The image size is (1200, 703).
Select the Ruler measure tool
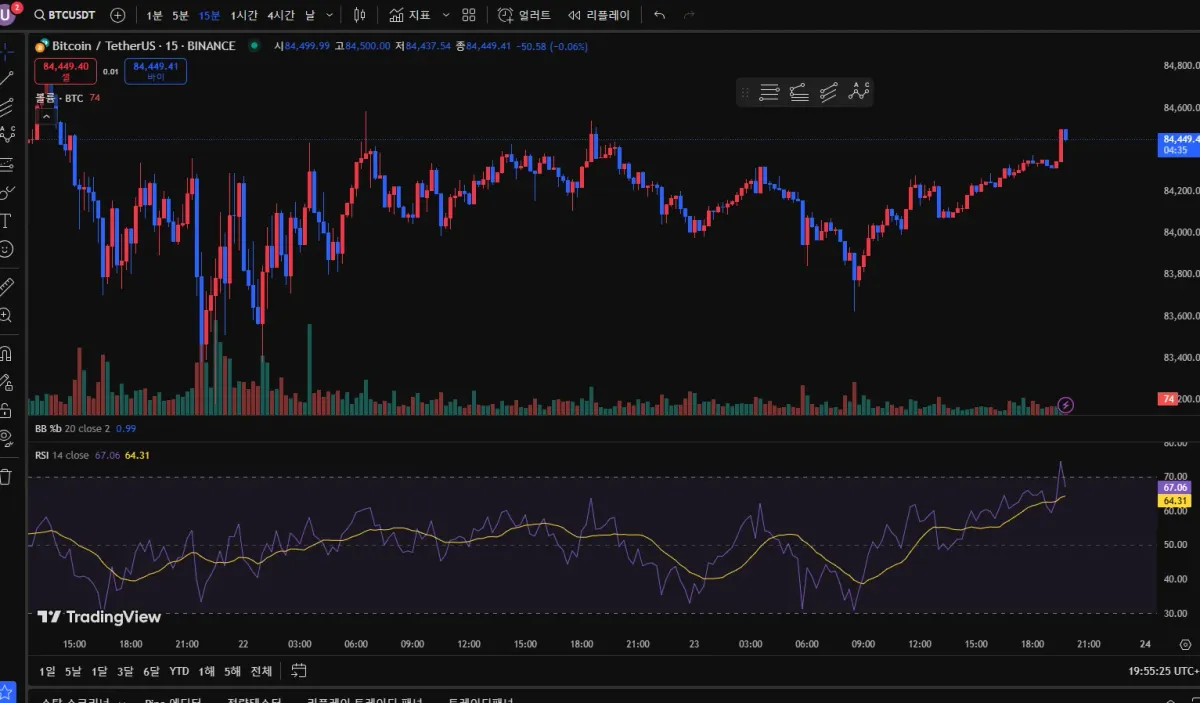pyautogui.click(x=6, y=287)
